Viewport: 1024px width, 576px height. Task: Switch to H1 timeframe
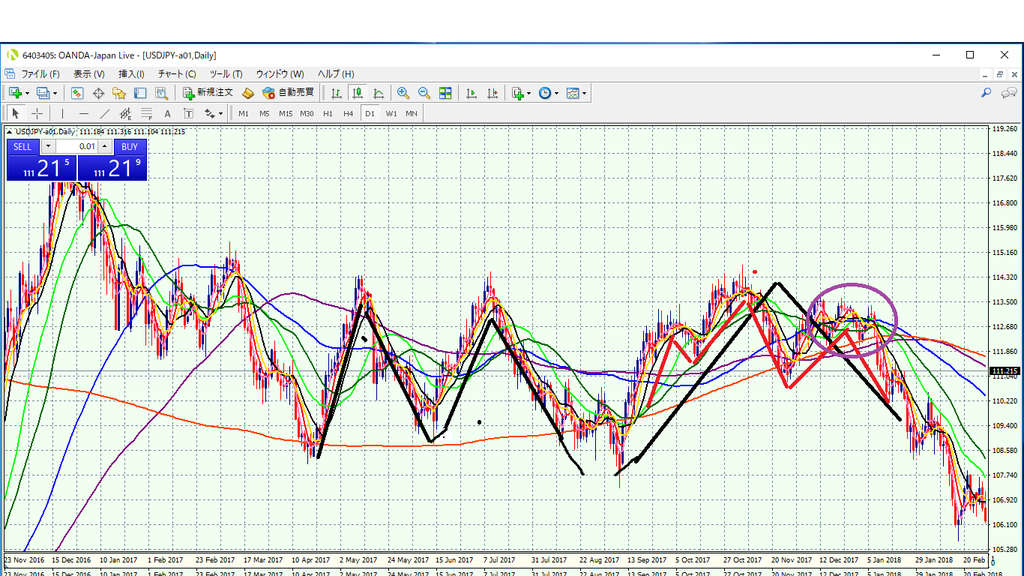tap(328, 114)
